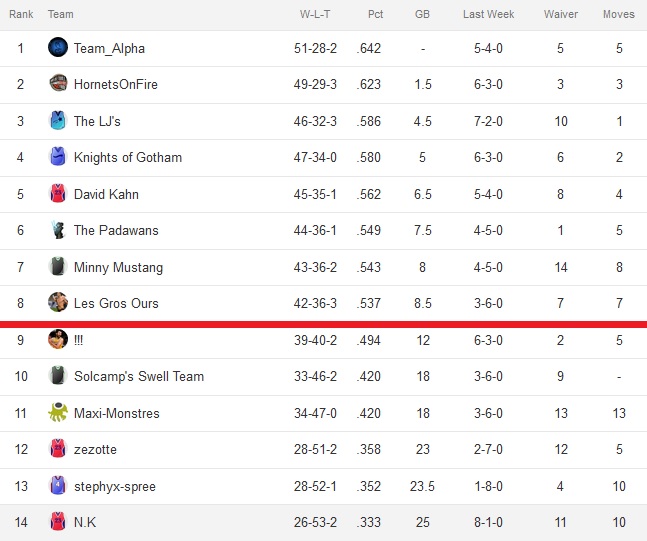The height and width of the screenshot is (541, 647).
Task: Click the Last Week column header
Action: pos(489,14)
